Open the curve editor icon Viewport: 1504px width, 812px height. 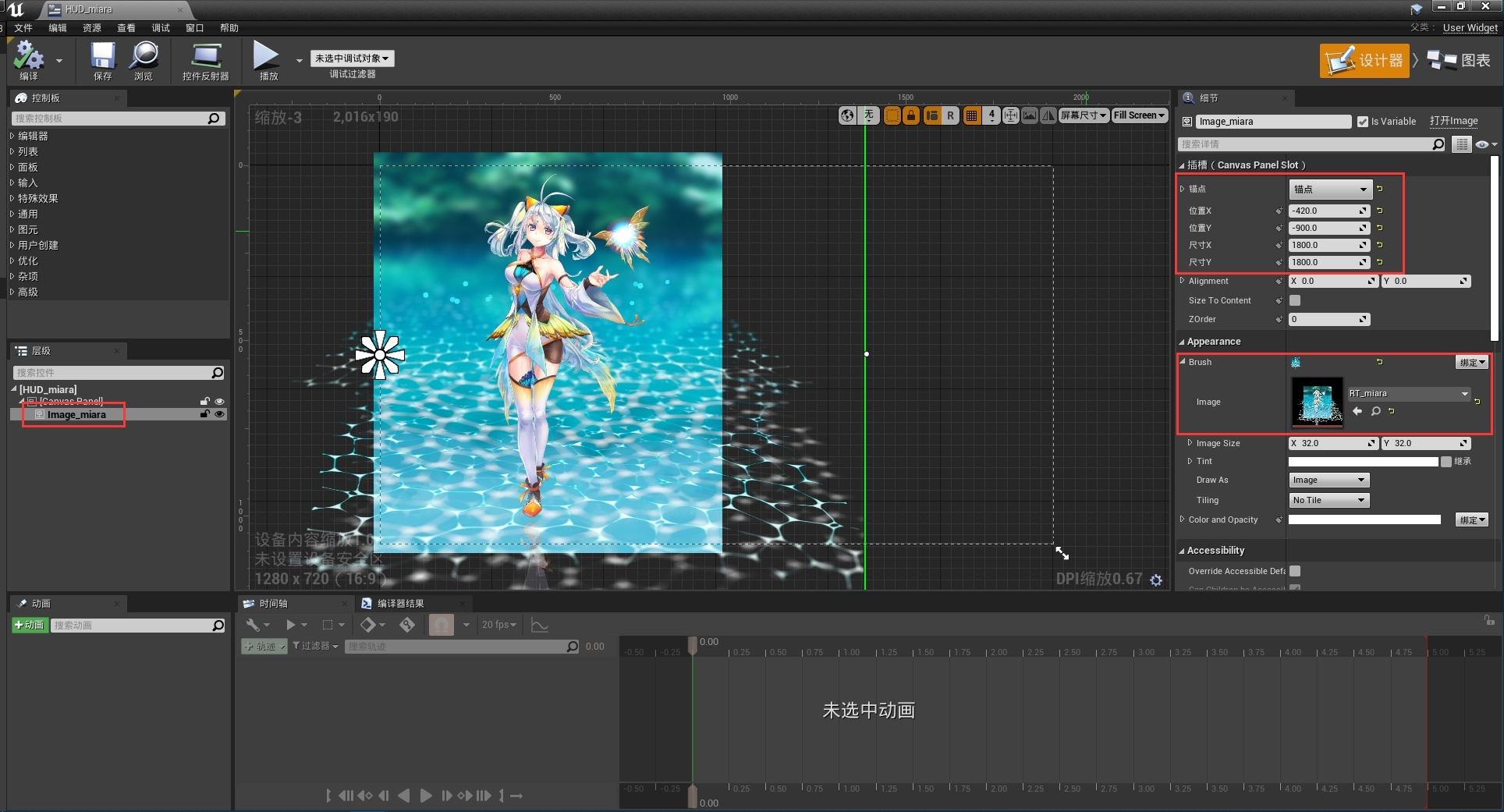click(x=539, y=625)
